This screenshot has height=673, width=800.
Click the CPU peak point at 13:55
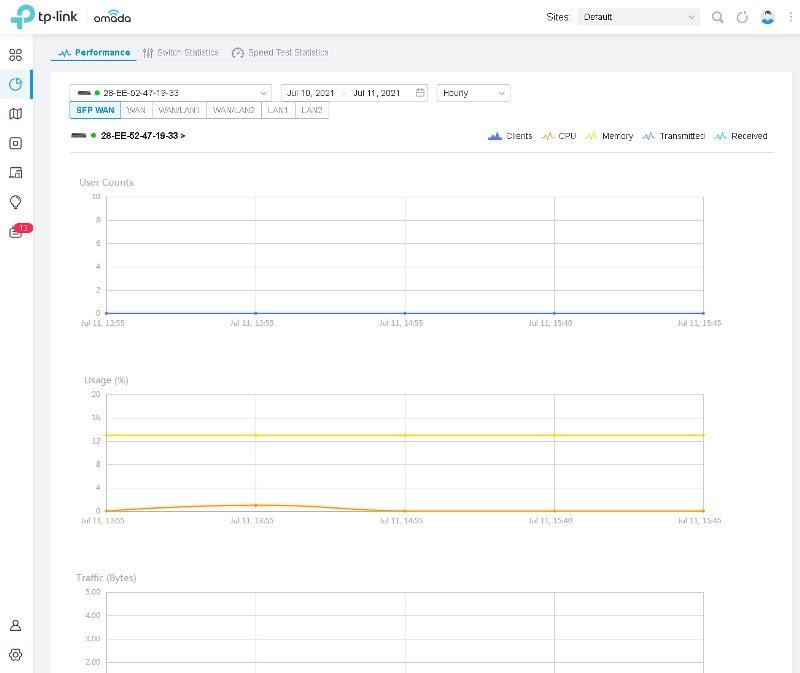pos(256,505)
